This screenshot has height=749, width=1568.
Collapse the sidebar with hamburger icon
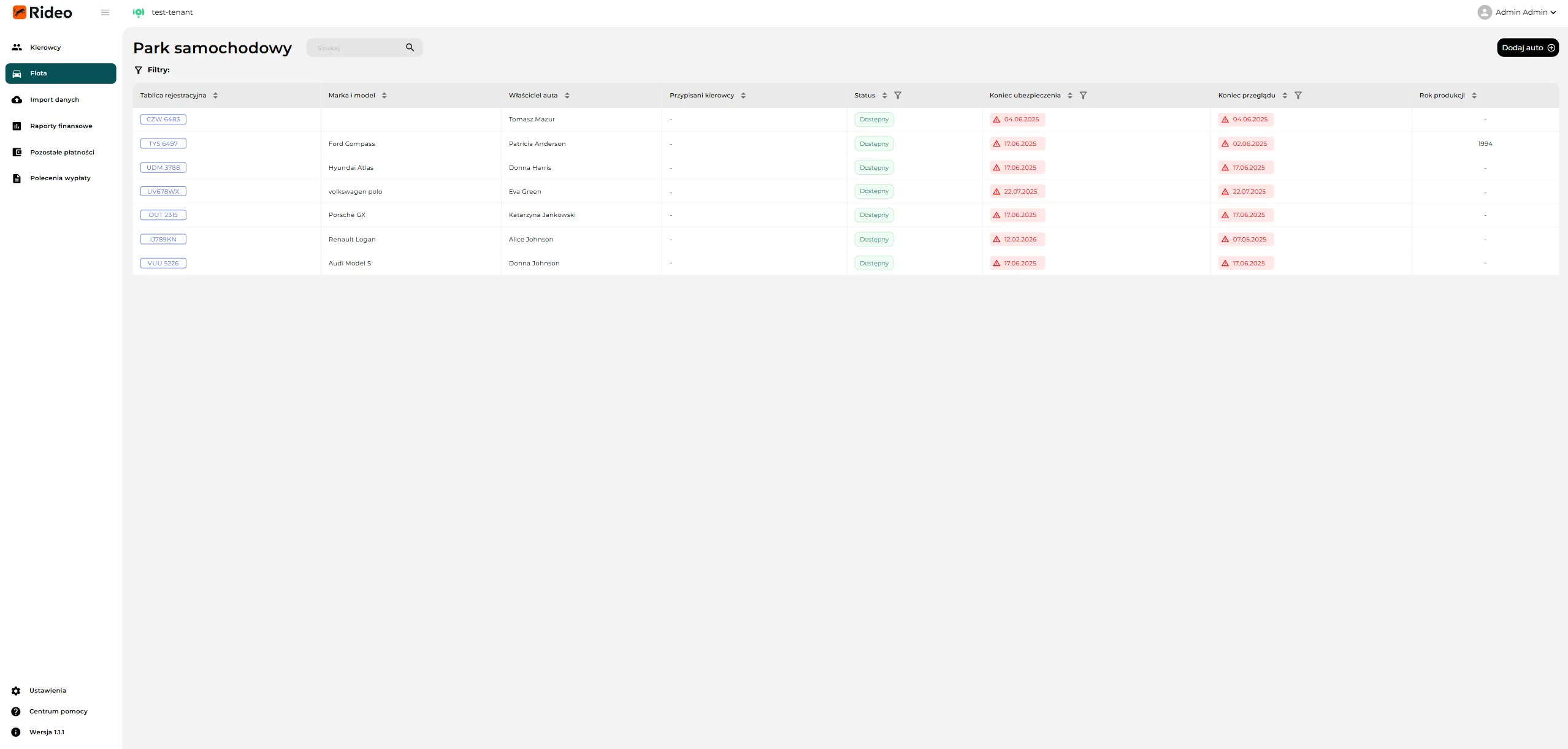pyautogui.click(x=105, y=12)
